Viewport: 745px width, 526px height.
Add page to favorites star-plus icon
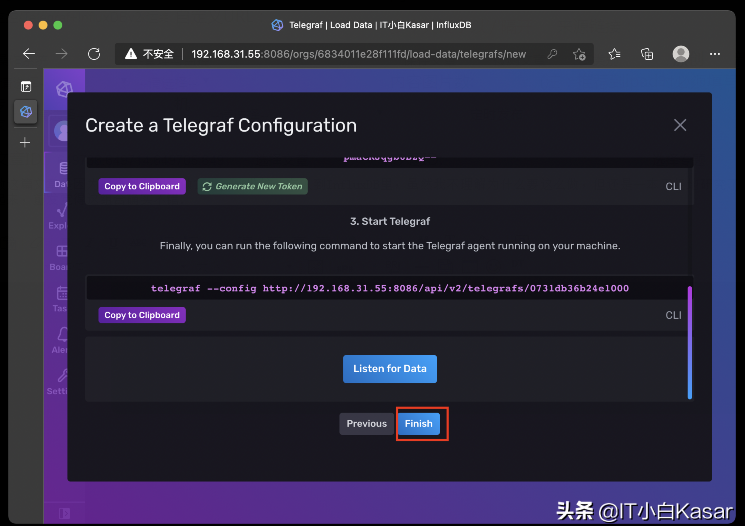pos(579,54)
